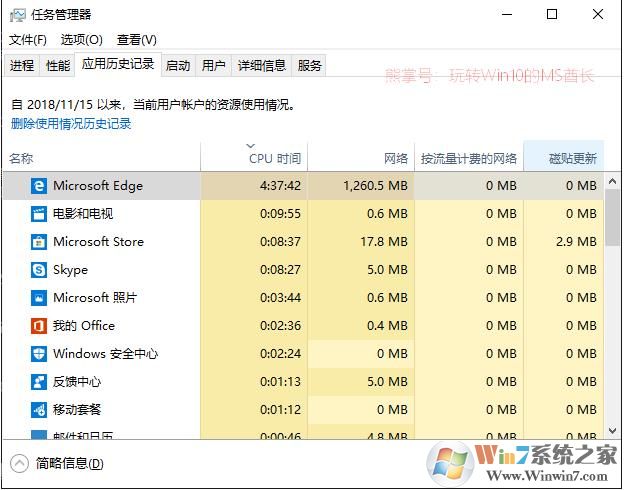Select the 反馈中心 row name
Image resolution: width=624 pixels, height=490 pixels.
point(77,382)
